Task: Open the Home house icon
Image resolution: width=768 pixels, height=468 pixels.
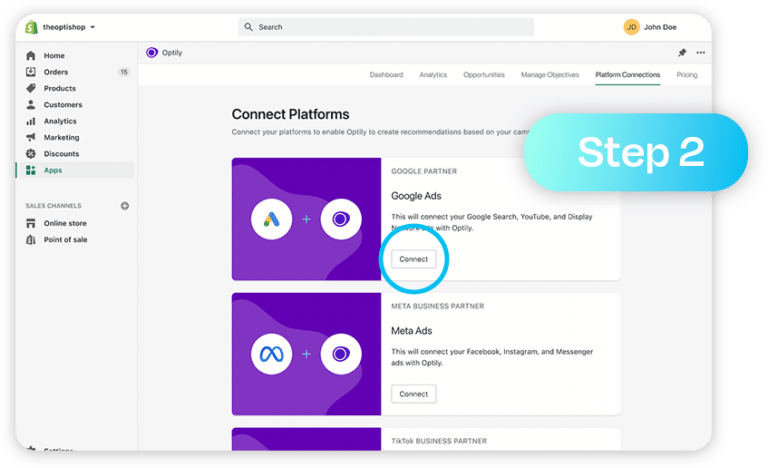Action: tap(31, 55)
